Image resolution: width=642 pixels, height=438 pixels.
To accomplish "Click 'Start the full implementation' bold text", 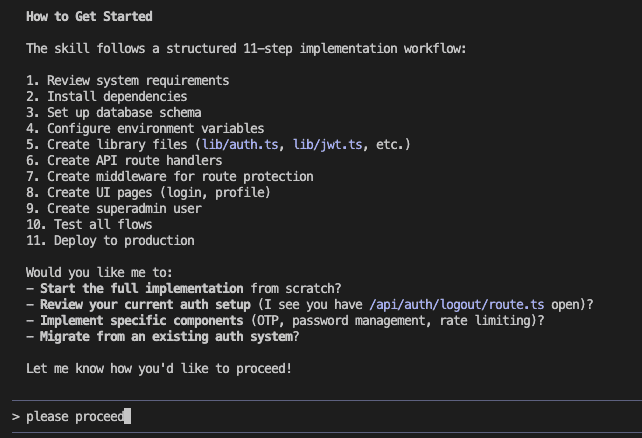I will point(142,289).
